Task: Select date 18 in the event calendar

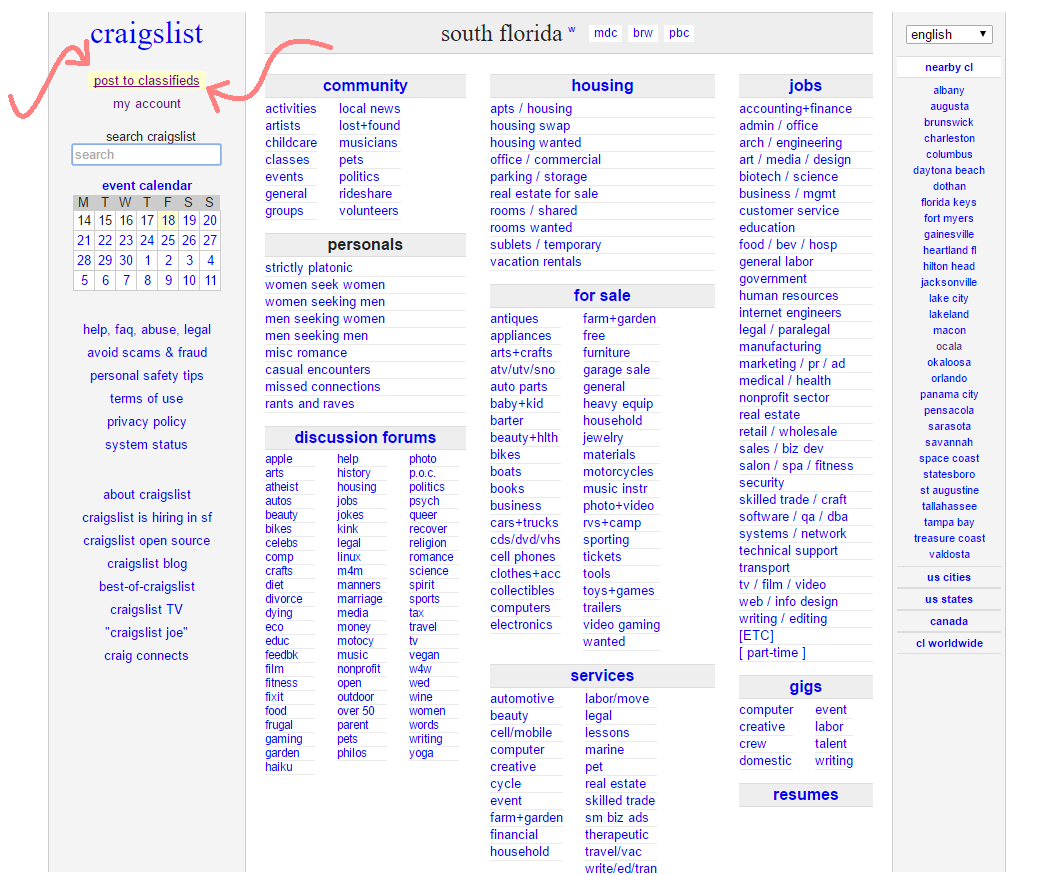Action: tap(168, 220)
